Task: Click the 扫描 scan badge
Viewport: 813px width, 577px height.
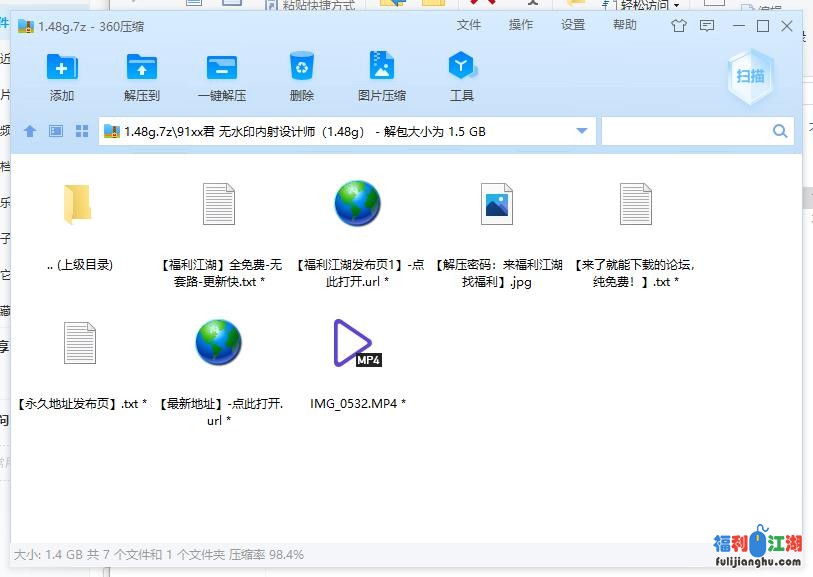Action: [x=749, y=75]
